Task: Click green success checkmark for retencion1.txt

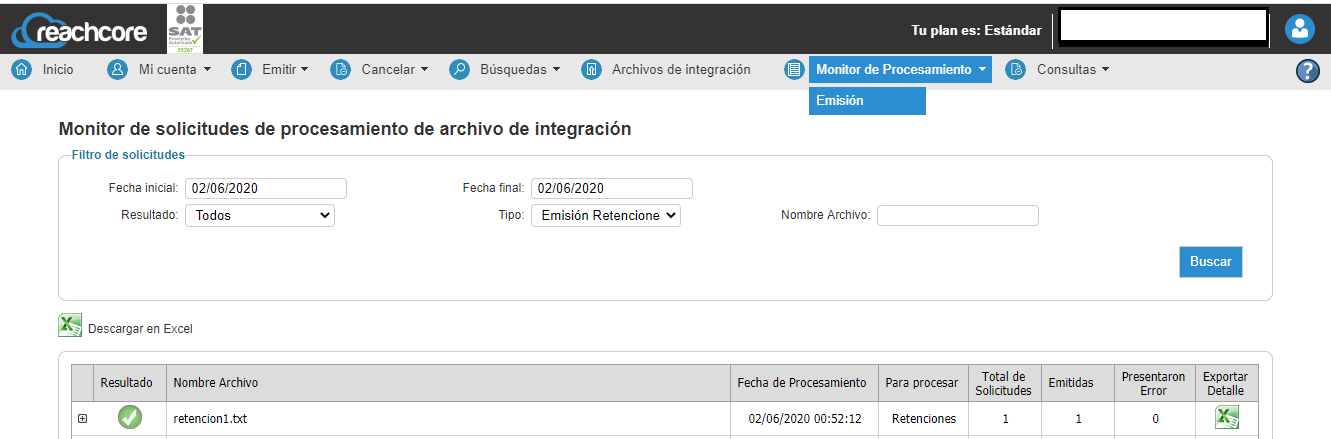Action: click(129, 418)
